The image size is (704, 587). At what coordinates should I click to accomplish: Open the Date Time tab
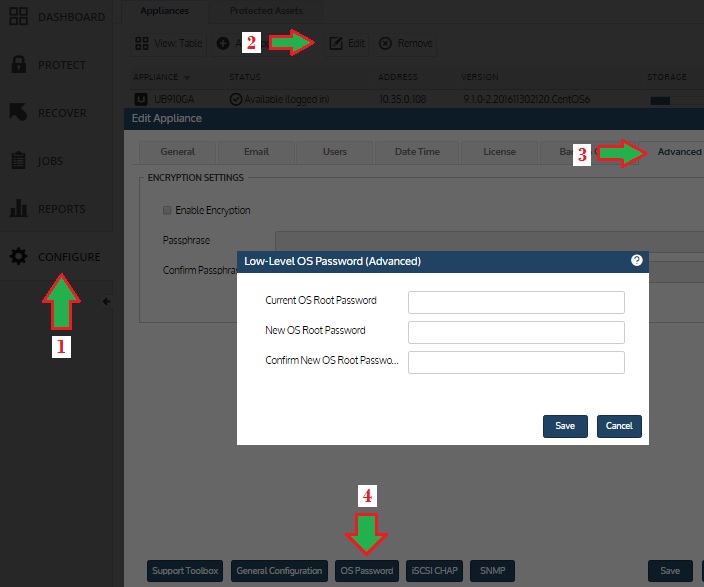click(x=417, y=152)
